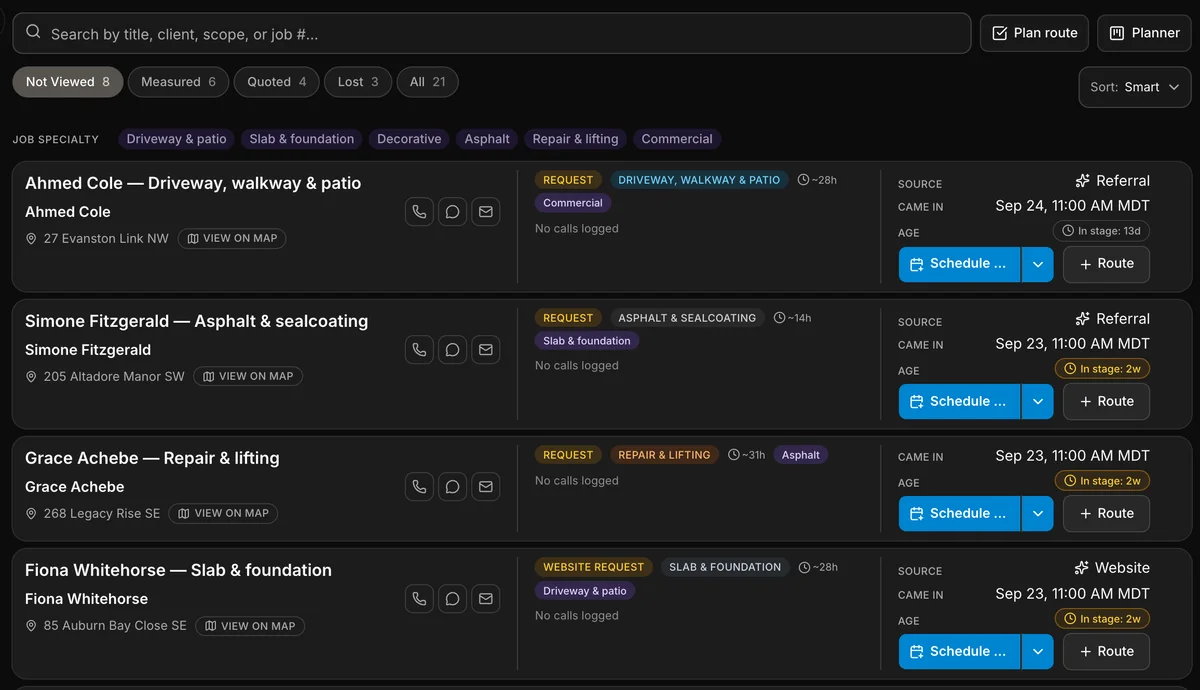Switch to the Lost tab
1200x690 pixels.
coord(358,82)
